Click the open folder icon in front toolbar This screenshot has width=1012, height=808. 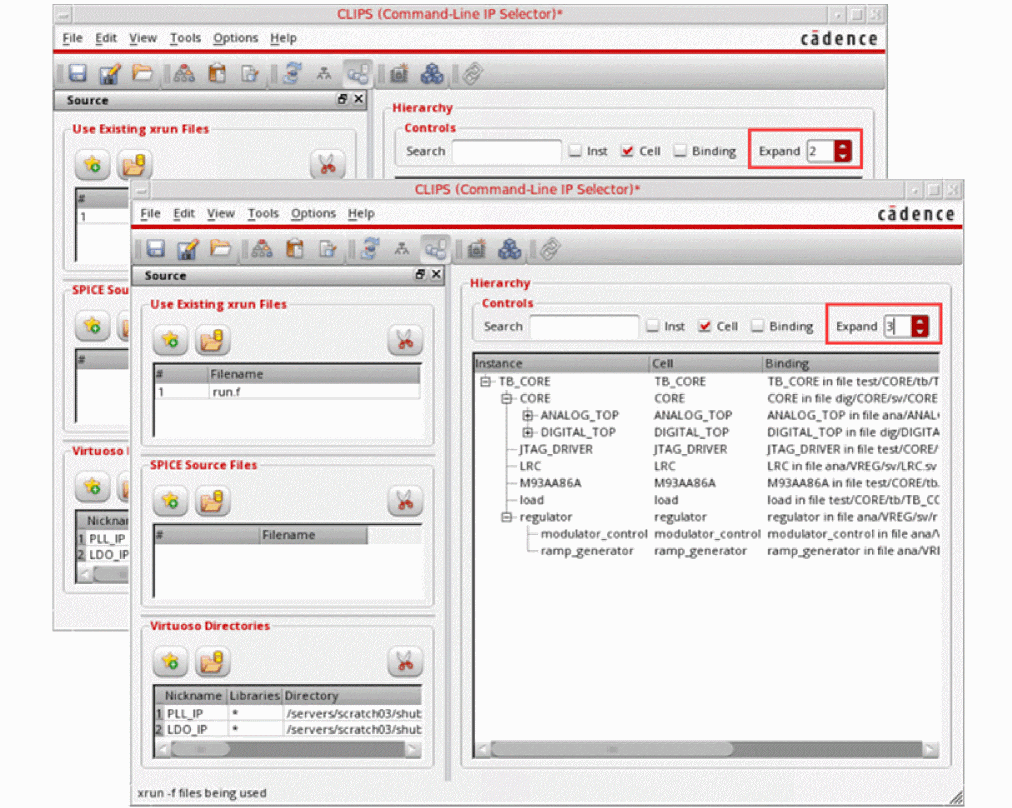pos(220,248)
